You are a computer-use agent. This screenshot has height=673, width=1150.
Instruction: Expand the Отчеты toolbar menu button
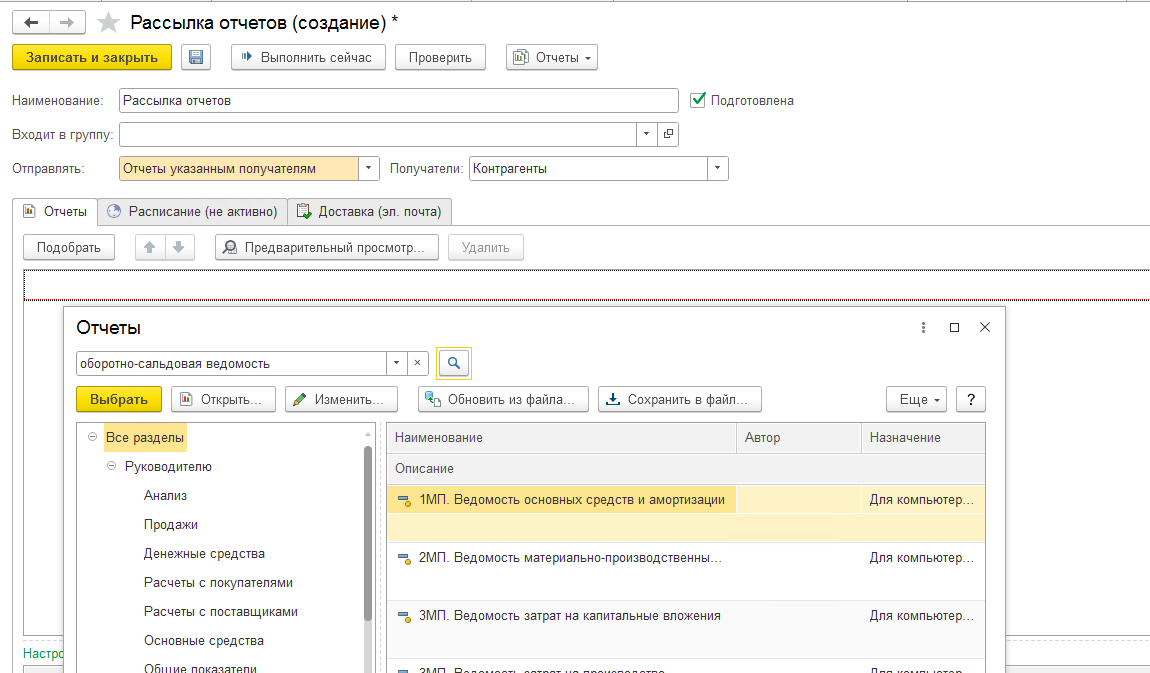[x=552, y=57]
